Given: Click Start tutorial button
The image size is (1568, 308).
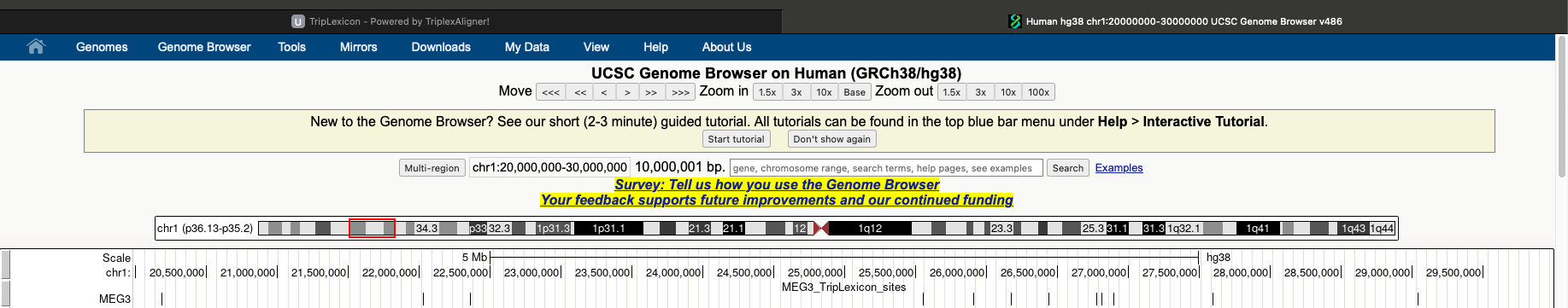Looking at the screenshot, I should (x=736, y=139).
